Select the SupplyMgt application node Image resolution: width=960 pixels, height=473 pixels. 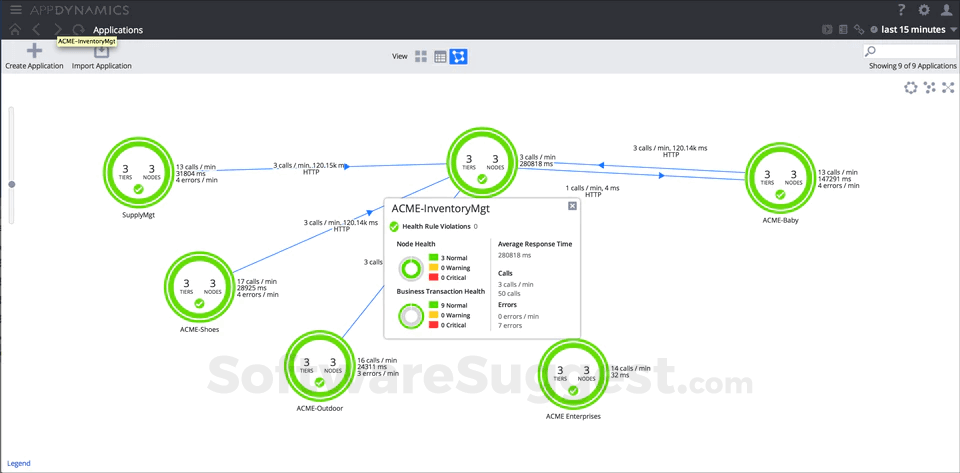[138, 172]
